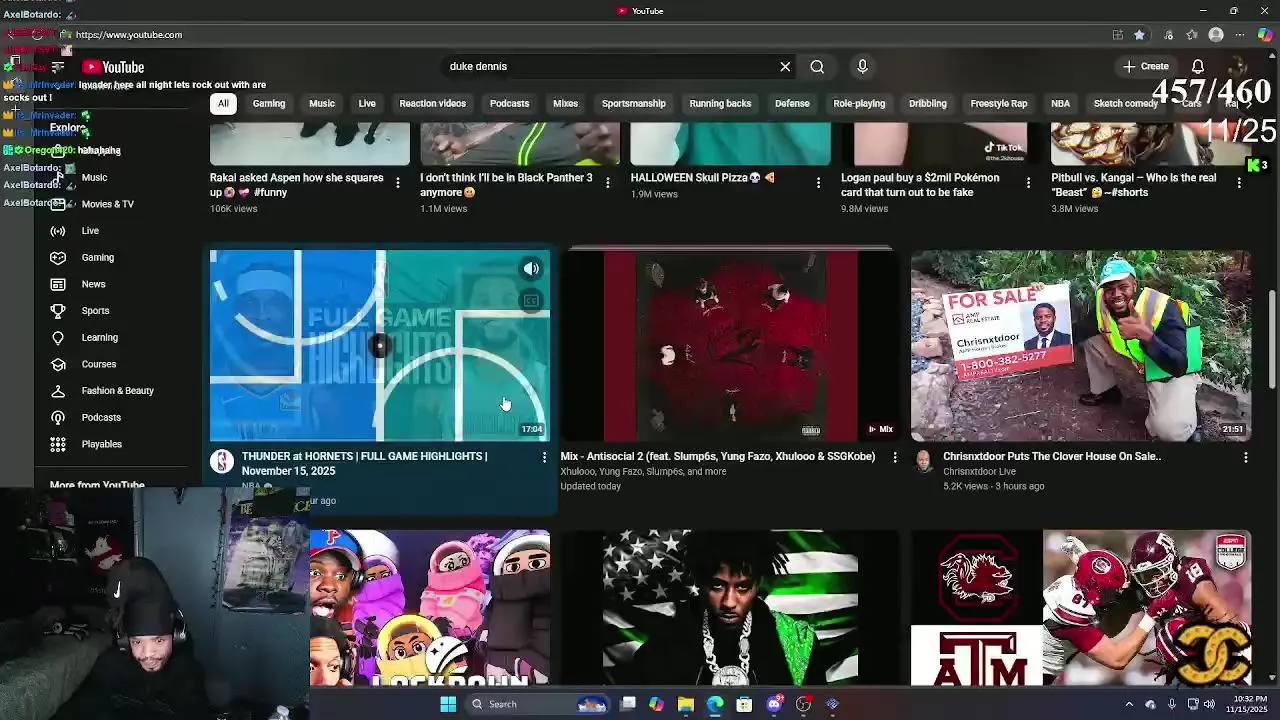
Task: Open options for Antisocial 2 mix
Action: coord(894,457)
